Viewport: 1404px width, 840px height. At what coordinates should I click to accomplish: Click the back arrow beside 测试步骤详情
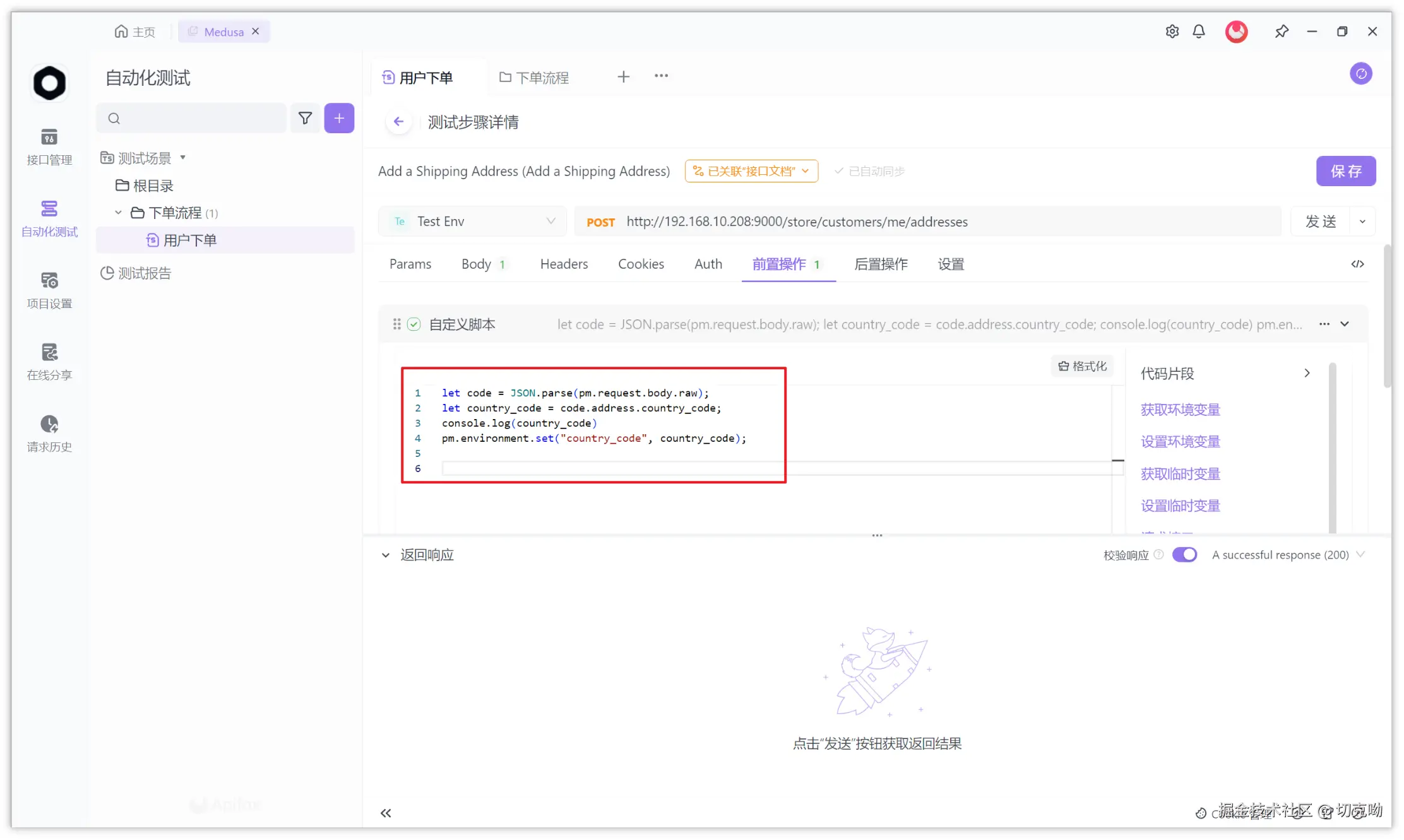coord(398,122)
